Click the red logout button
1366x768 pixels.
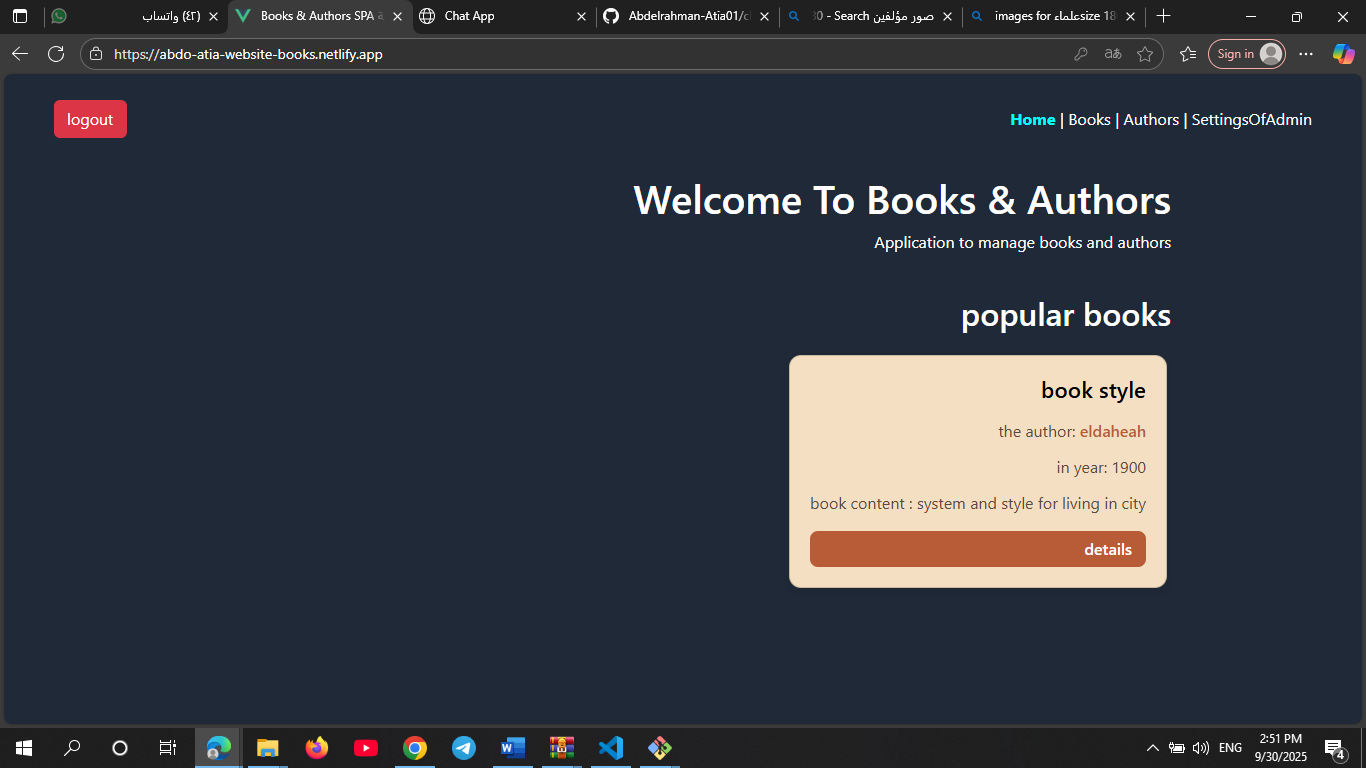tap(90, 119)
